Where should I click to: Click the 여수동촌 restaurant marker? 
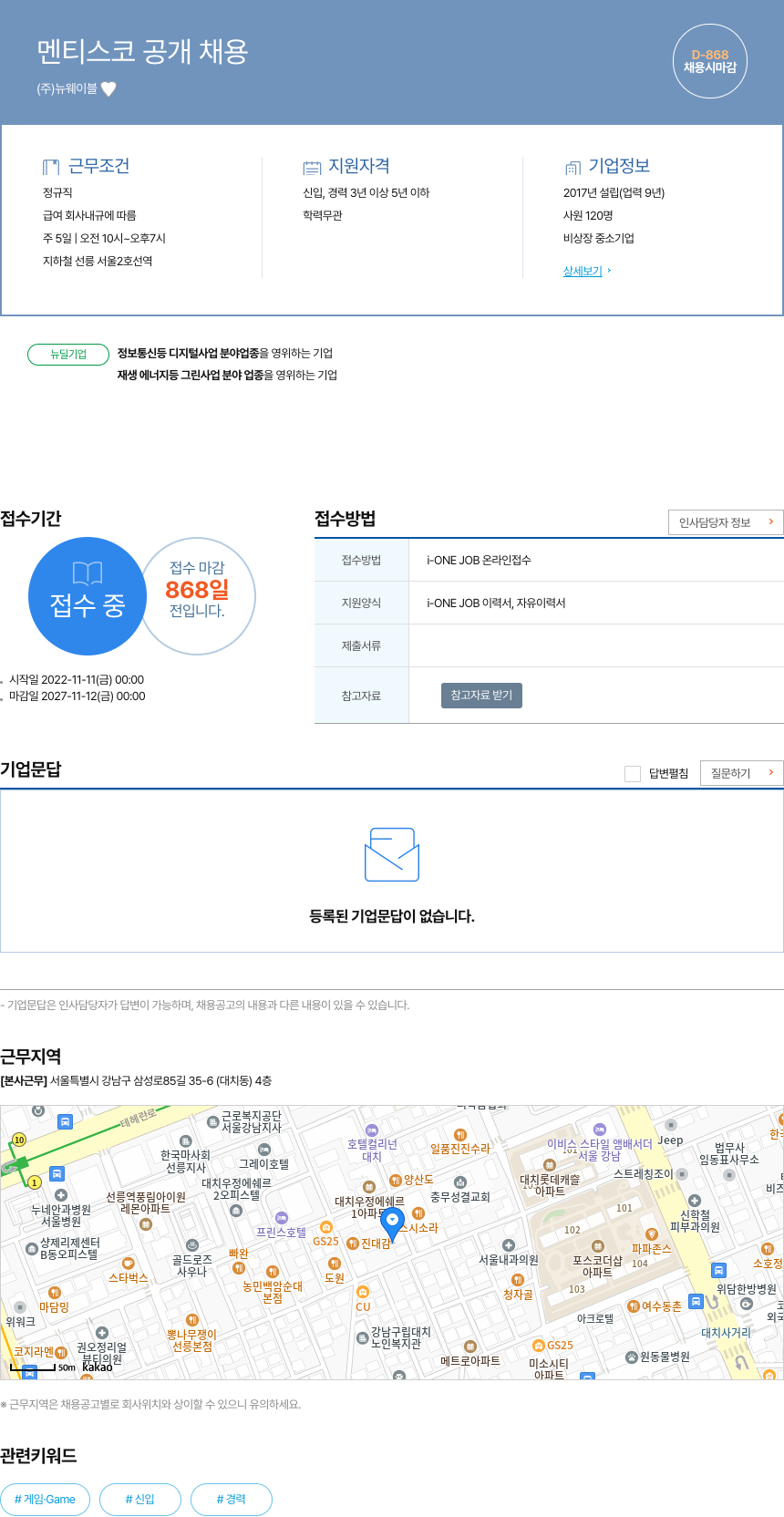[634, 1306]
